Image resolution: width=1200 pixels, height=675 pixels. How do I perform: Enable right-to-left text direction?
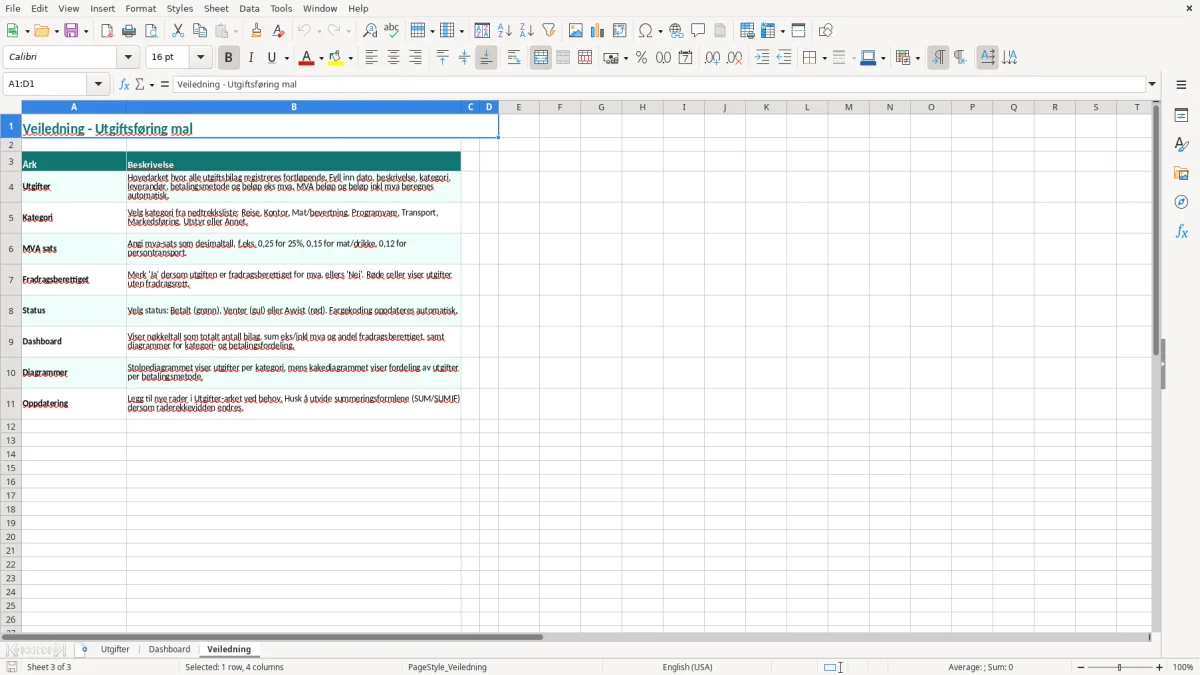[x=960, y=58]
